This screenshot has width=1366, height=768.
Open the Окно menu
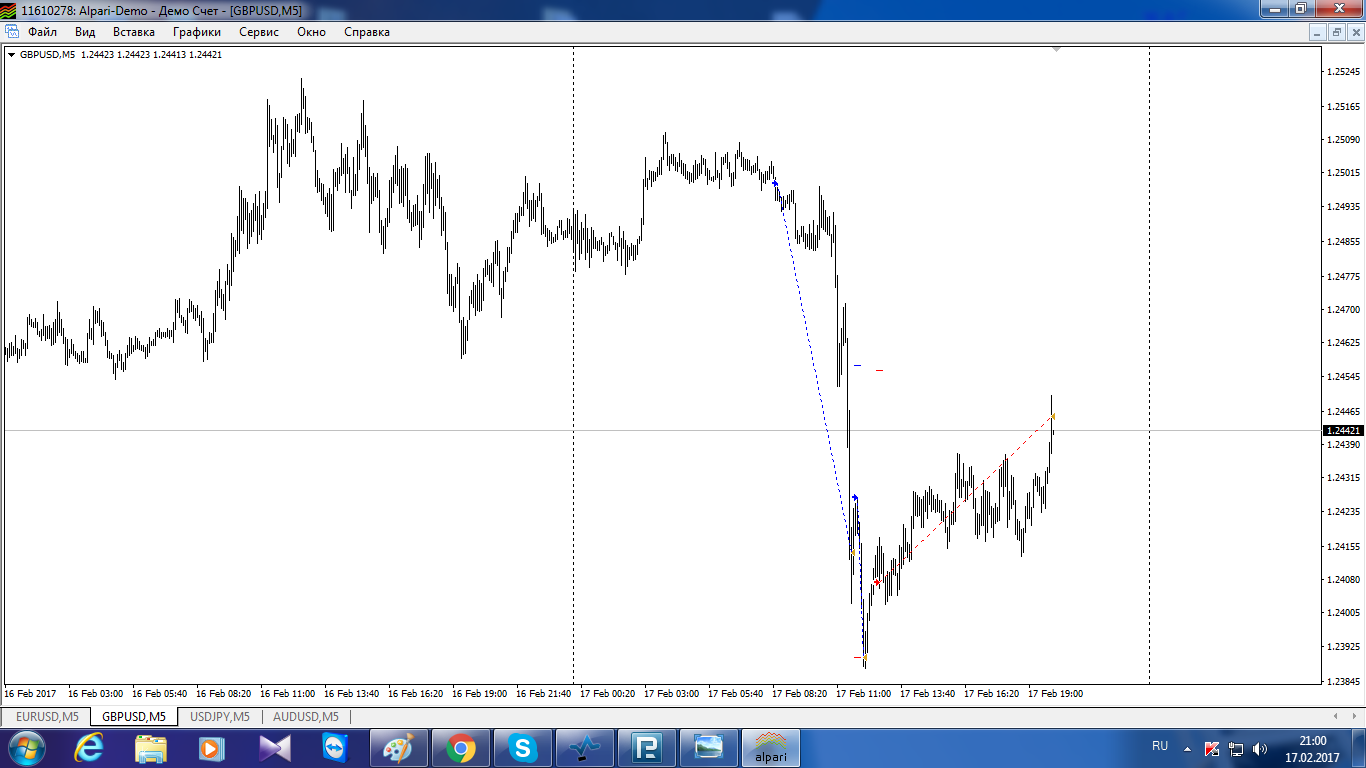[311, 32]
